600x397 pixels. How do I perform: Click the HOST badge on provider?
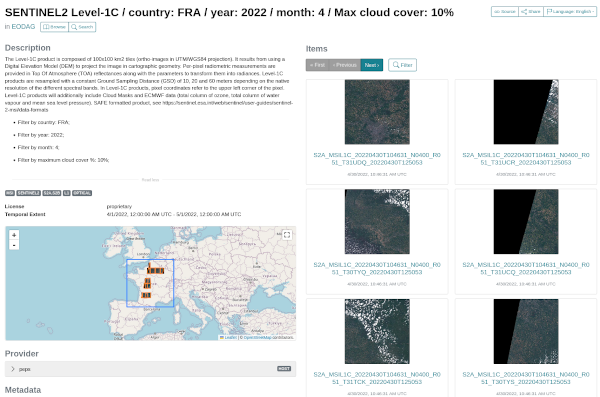coord(284,369)
